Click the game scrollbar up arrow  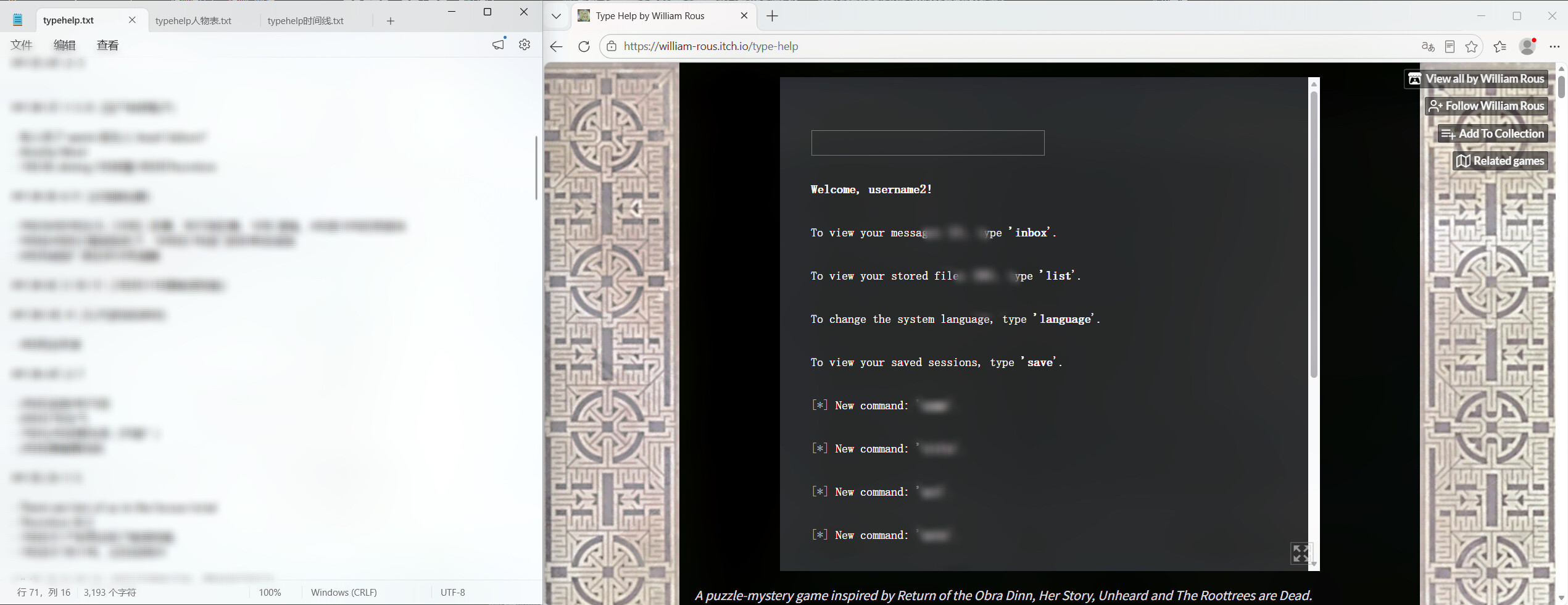(x=1314, y=84)
